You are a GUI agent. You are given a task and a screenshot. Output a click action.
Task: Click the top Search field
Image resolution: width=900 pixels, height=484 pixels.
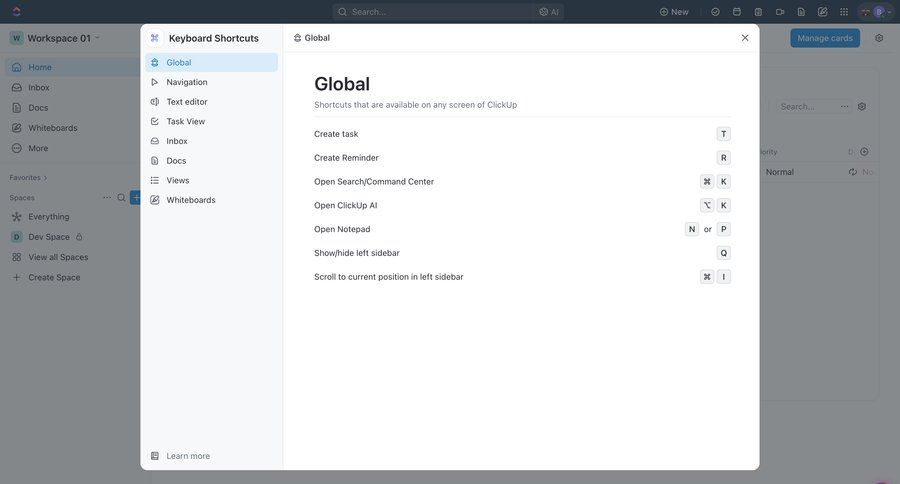[435, 12]
